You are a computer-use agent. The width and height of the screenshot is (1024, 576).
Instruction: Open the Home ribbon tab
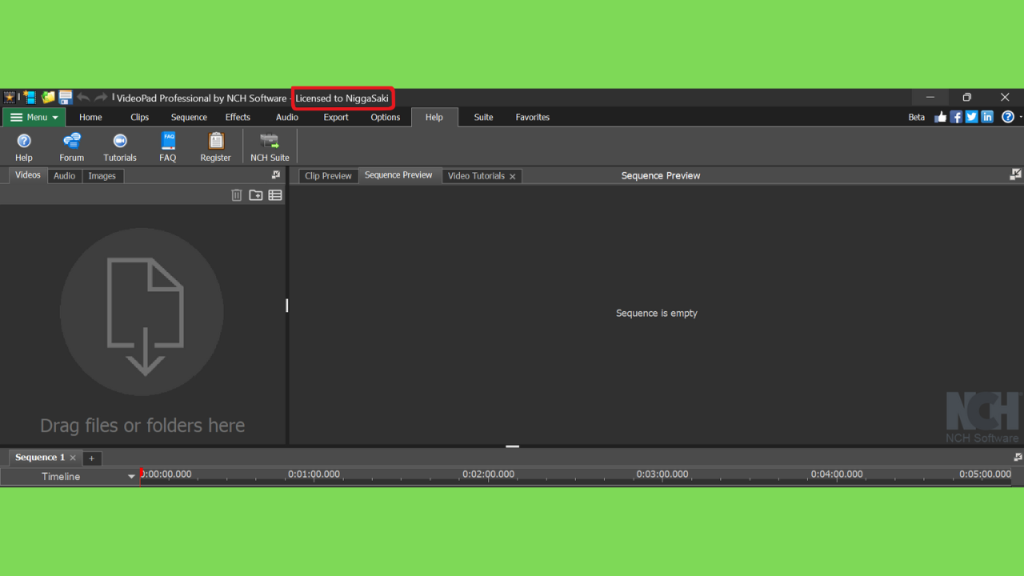[91, 118]
